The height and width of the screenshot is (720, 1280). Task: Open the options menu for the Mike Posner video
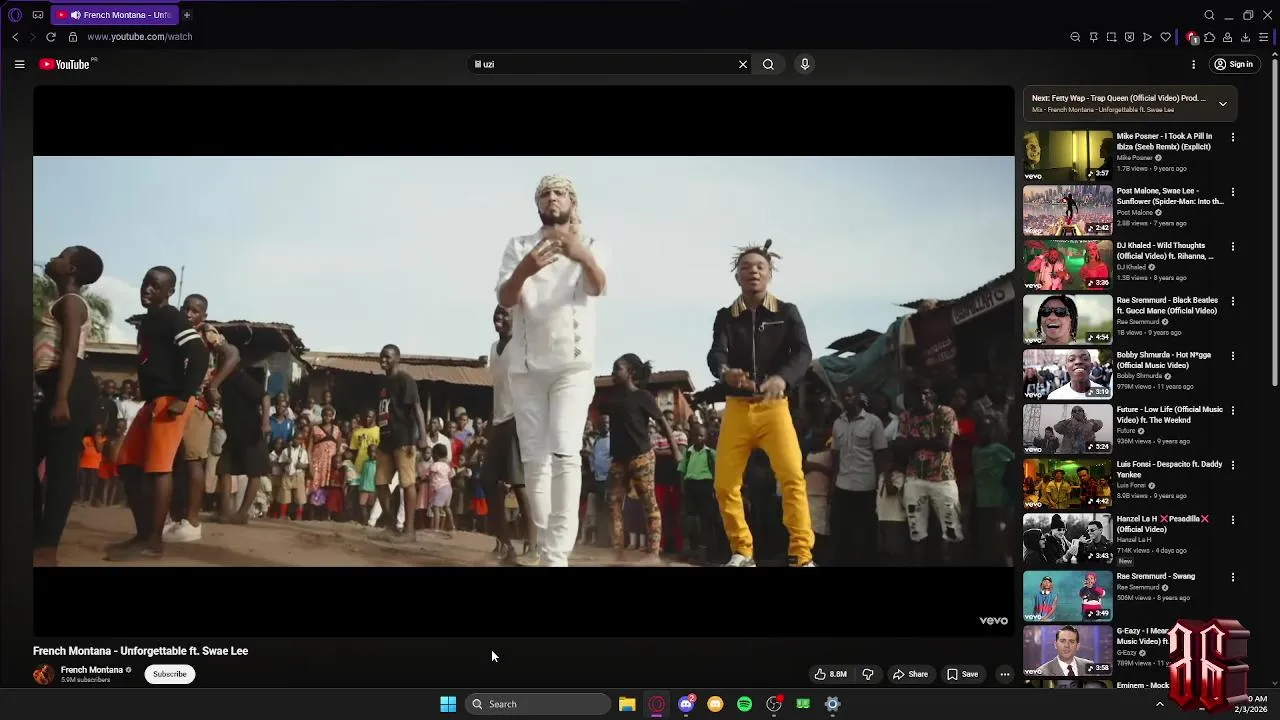(1232, 137)
